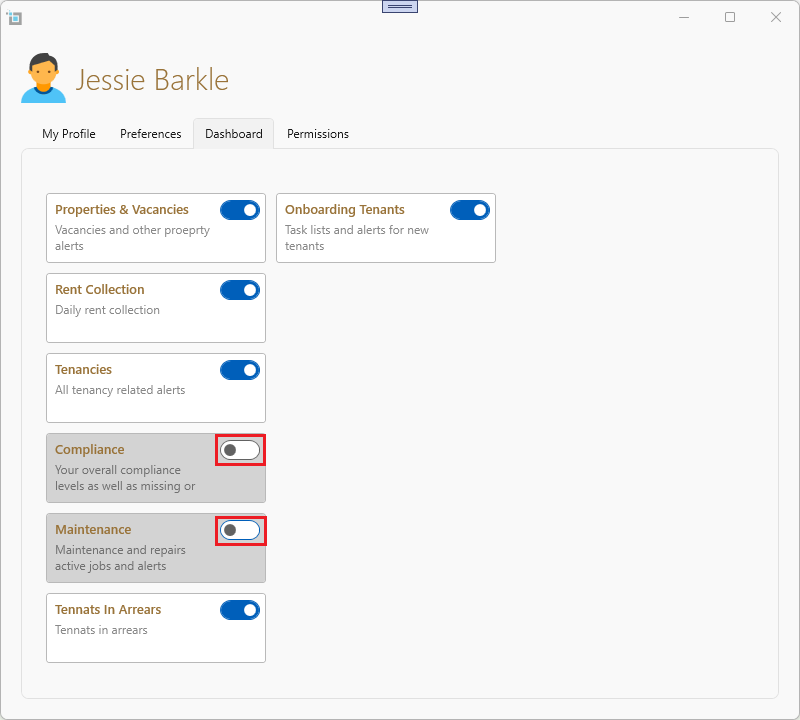Click lowercase 'Tennats in arrears' description
Screen dimensions: 800x720
101,630
